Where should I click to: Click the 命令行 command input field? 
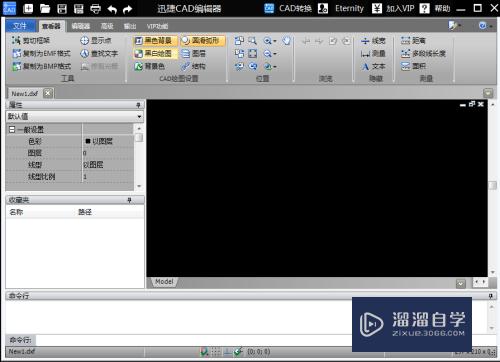click(x=193, y=340)
